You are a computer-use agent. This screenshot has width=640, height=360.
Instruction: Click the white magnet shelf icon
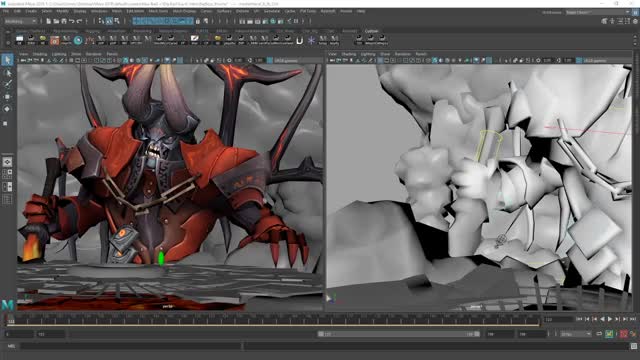point(300,40)
